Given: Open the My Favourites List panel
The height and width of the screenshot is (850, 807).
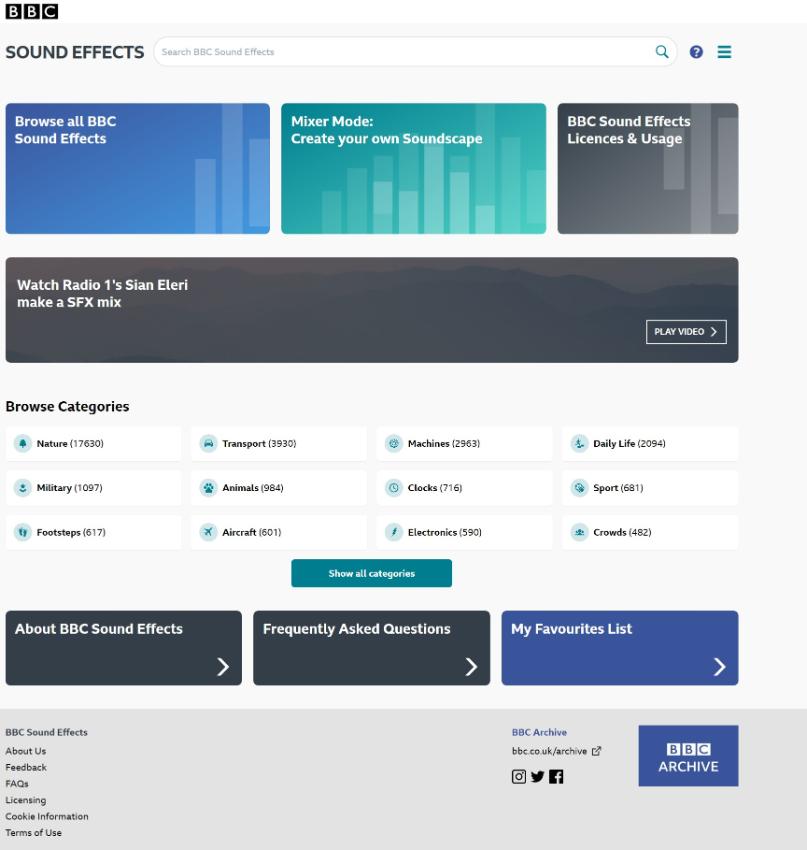Looking at the screenshot, I should click(x=619, y=648).
